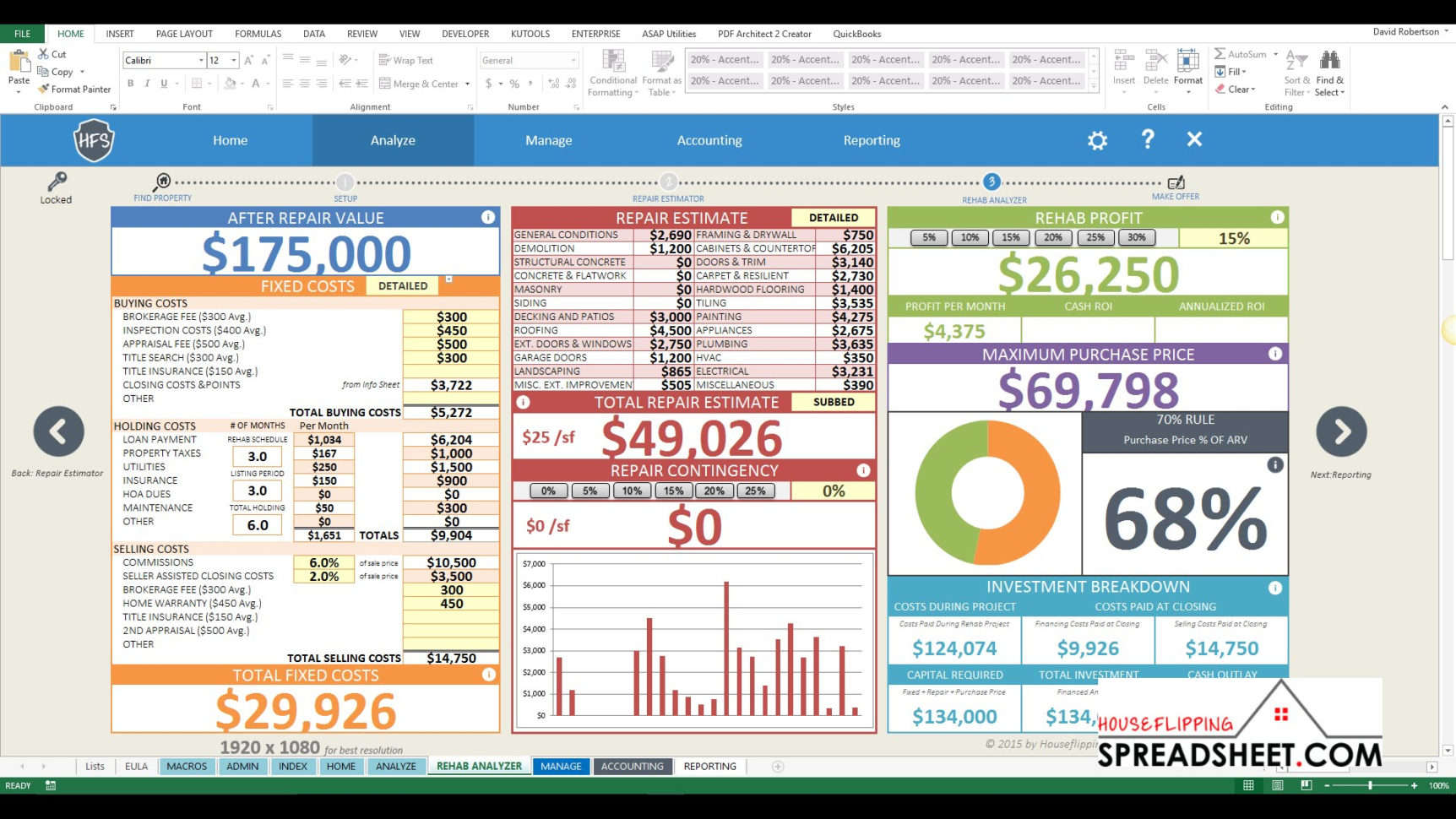This screenshot has height=819, width=1456.
Task: Open the General number format dropdown
Action: [573, 60]
